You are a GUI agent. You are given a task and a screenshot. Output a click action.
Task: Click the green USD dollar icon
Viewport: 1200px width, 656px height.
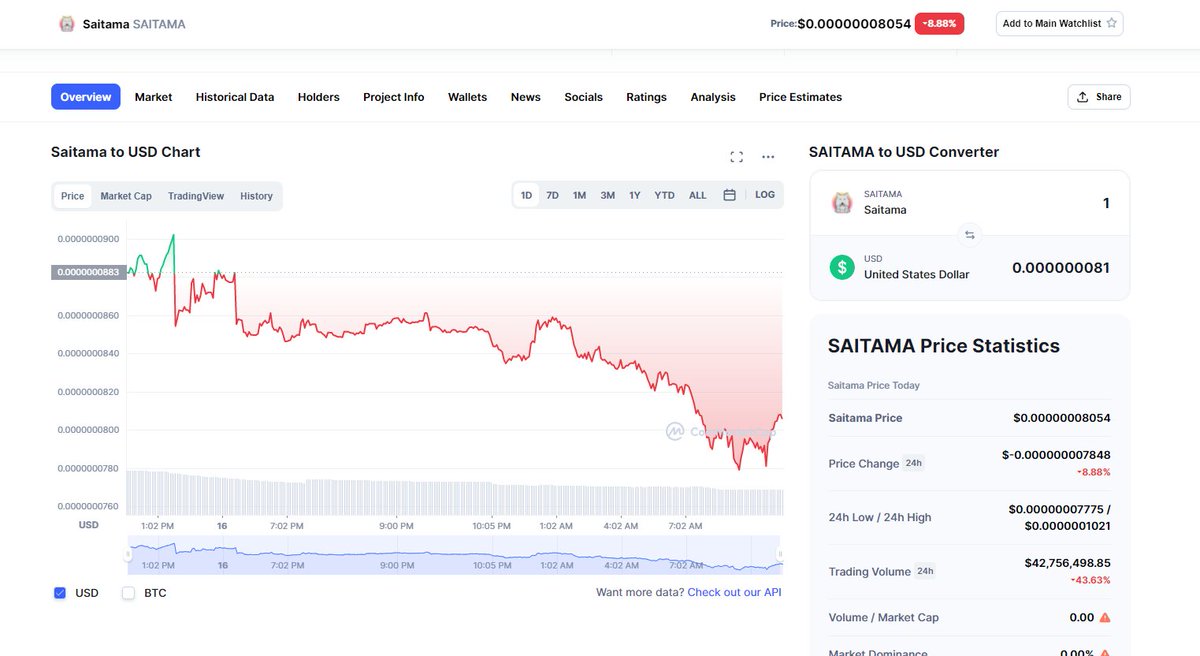click(842, 267)
